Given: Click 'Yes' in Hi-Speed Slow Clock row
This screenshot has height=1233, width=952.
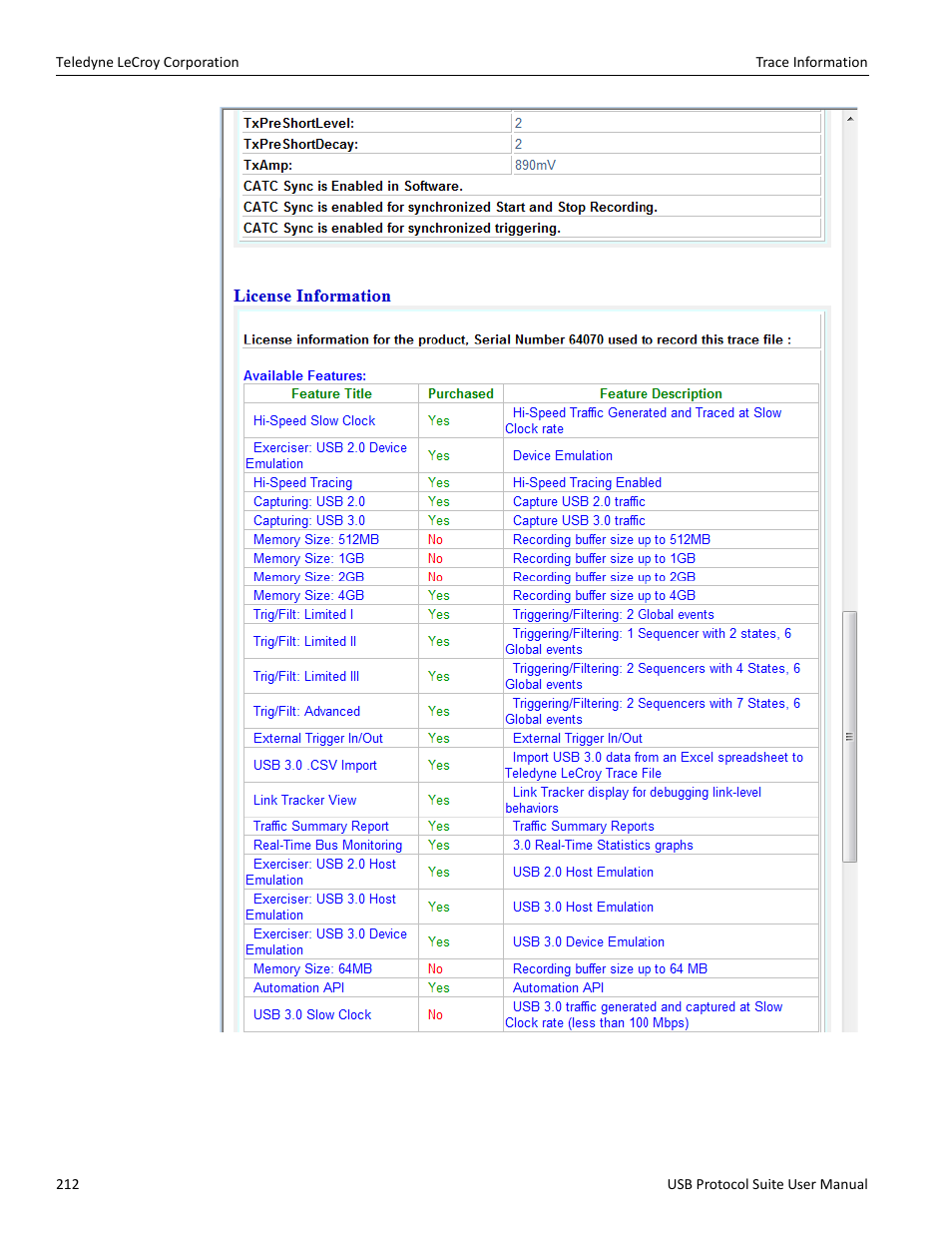Looking at the screenshot, I should 439,421.
